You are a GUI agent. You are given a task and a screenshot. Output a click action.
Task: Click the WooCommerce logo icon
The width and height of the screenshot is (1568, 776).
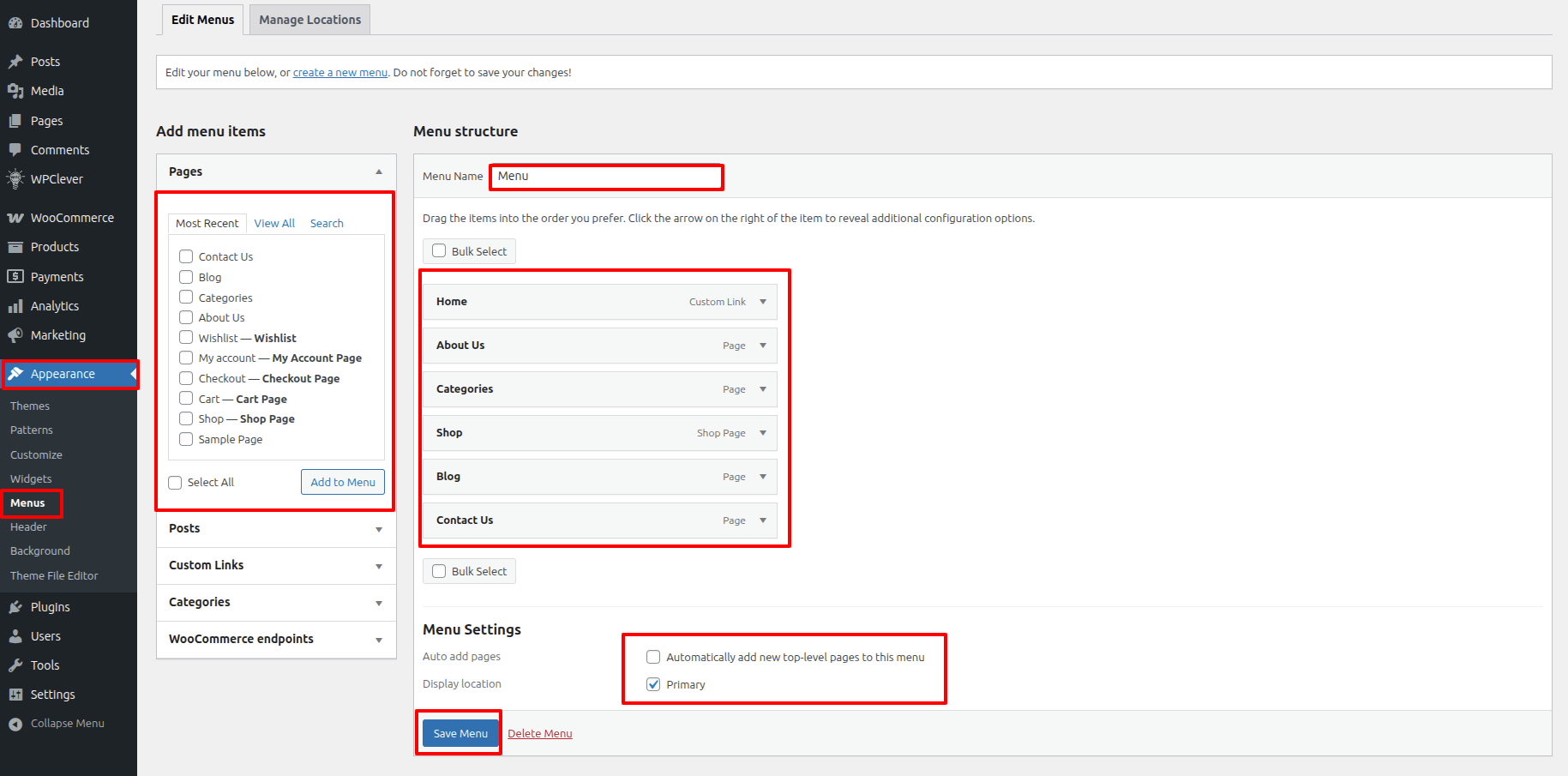[x=15, y=218]
